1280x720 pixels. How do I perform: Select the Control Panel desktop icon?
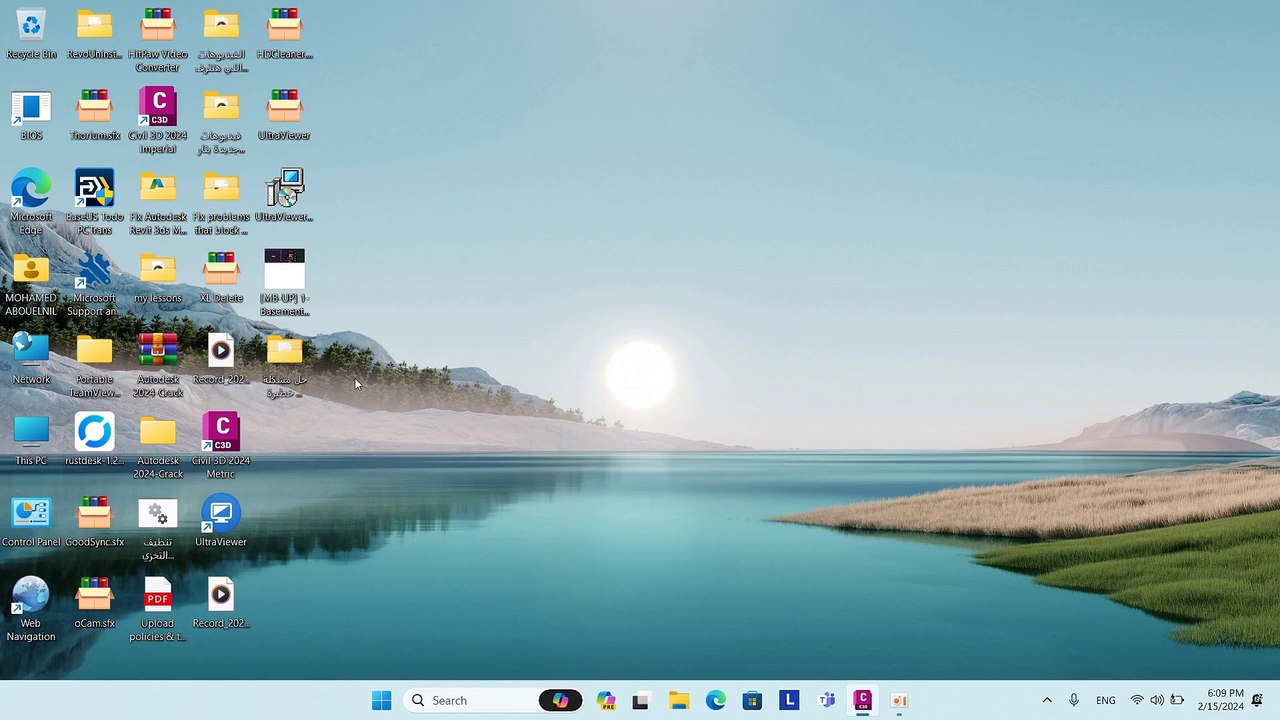point(31,514)
